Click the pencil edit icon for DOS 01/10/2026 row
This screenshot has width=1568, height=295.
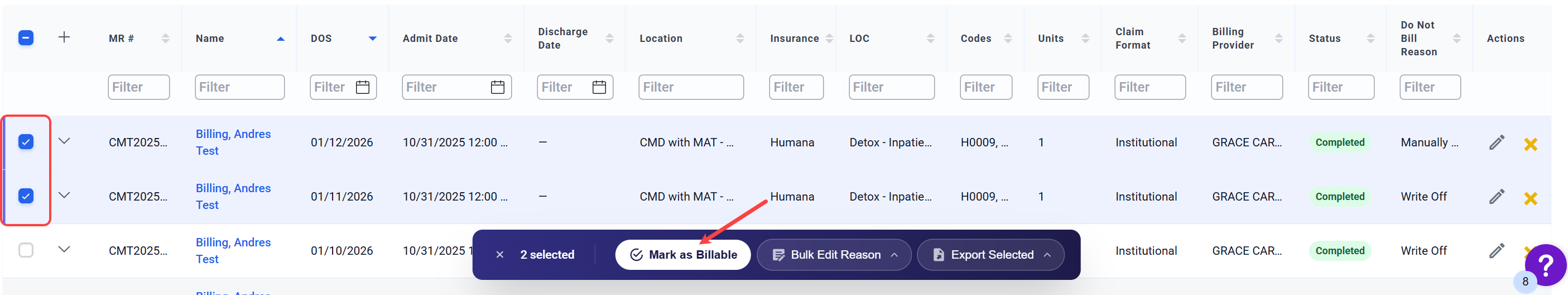coord(1496,250)
